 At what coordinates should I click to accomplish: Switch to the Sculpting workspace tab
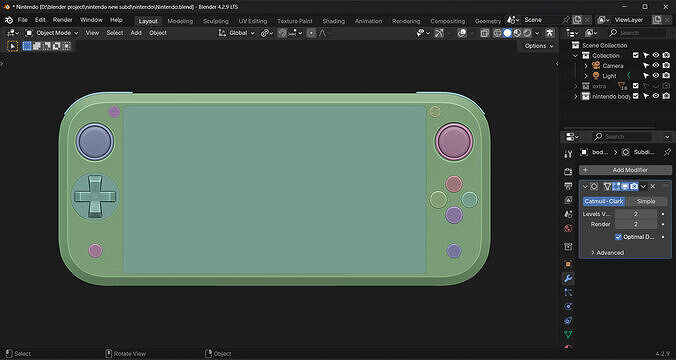click(216, 21)
